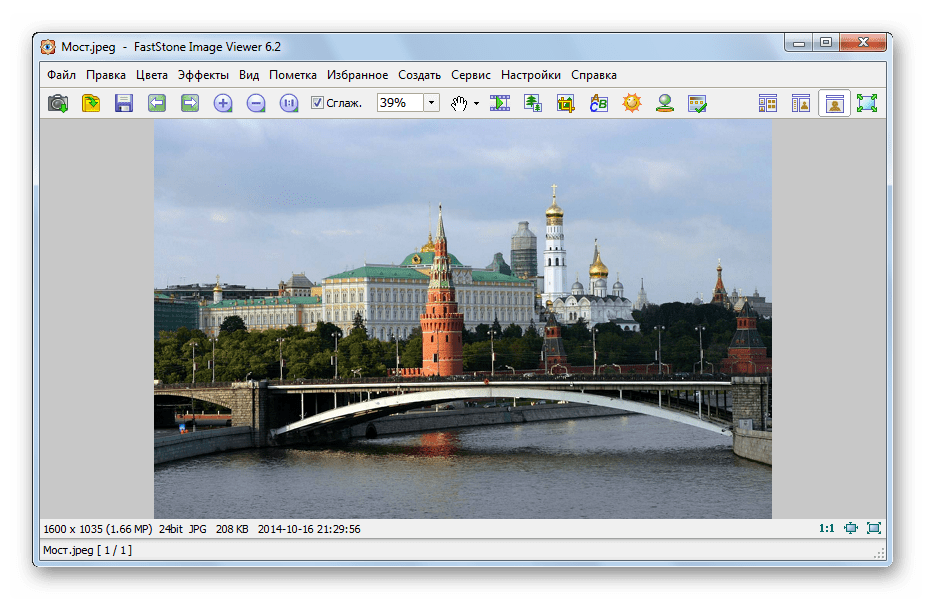This screenshot has height=600, width=926.
Task: Click the Save floppy disk icon
Action: click(124, 103)
